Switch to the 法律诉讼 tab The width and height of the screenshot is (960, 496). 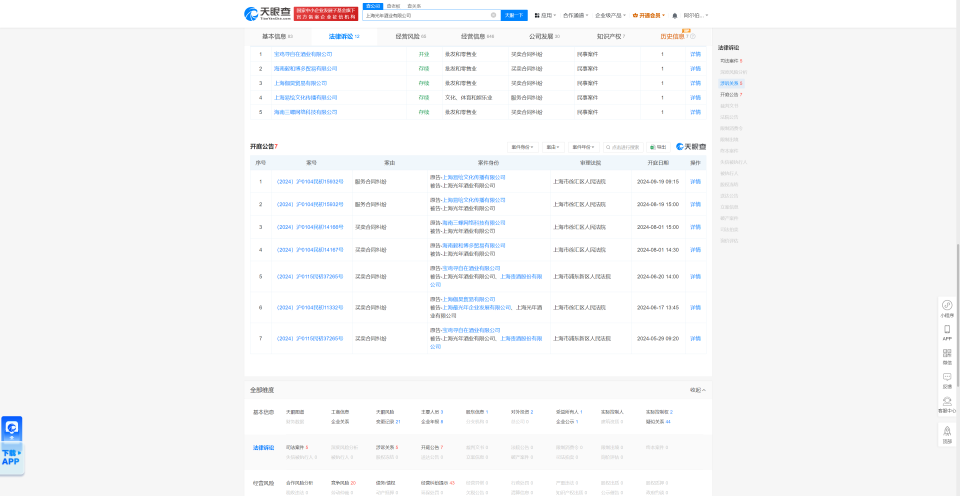coord(344,37)
